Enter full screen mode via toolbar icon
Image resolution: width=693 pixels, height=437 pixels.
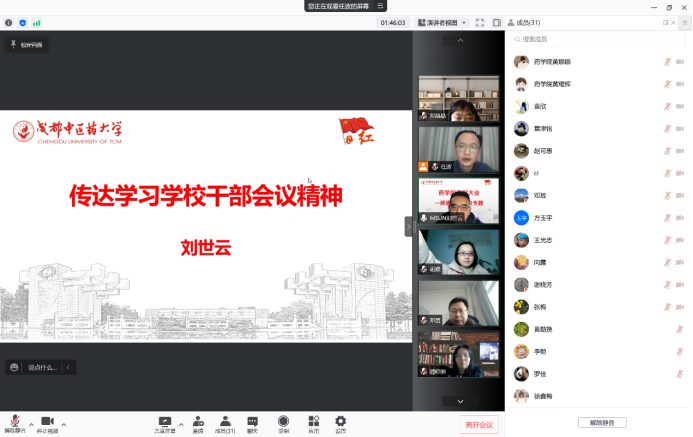point(480,23)
